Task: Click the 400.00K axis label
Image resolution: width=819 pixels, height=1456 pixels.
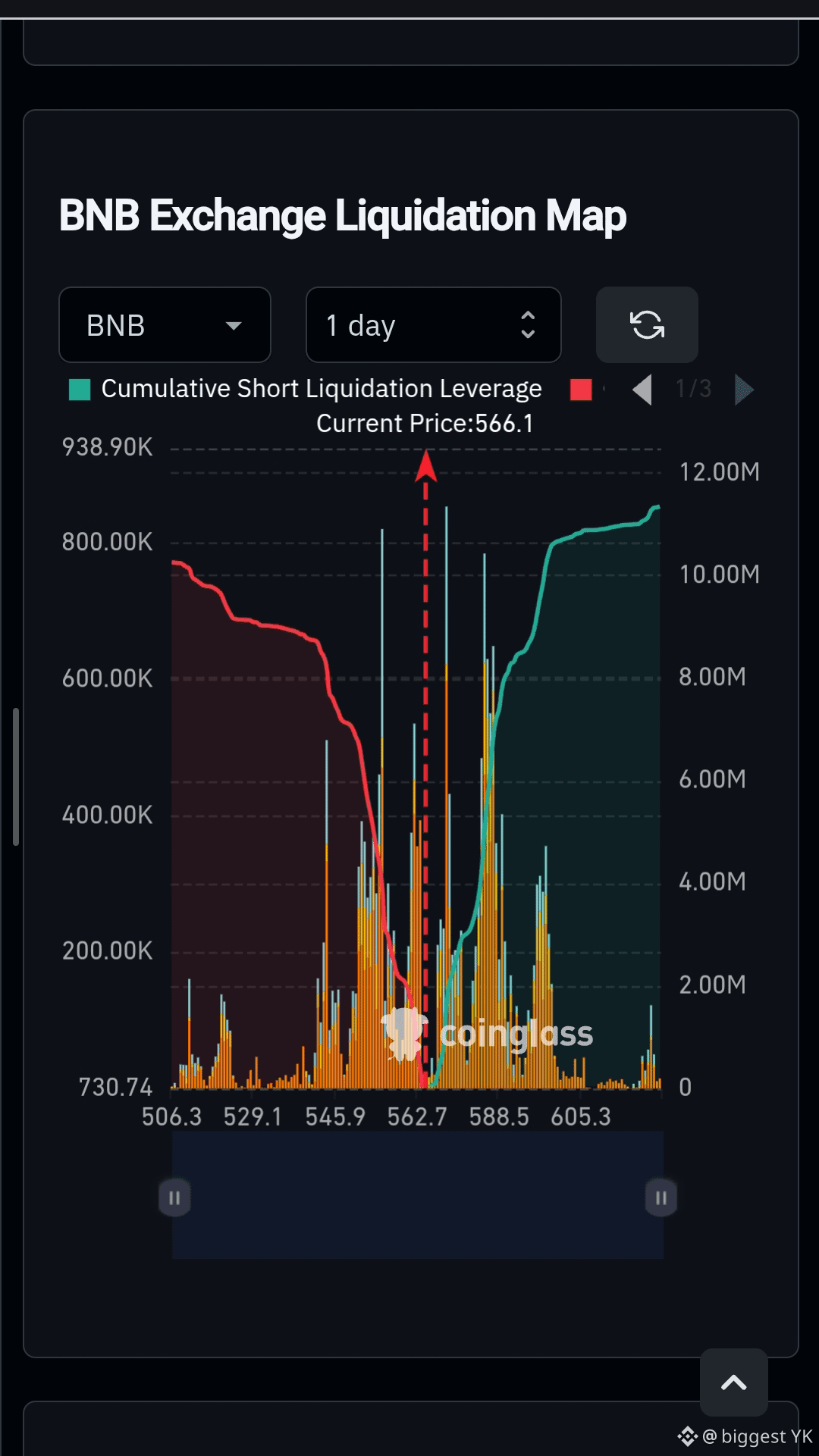Action: tap(107, 816)
